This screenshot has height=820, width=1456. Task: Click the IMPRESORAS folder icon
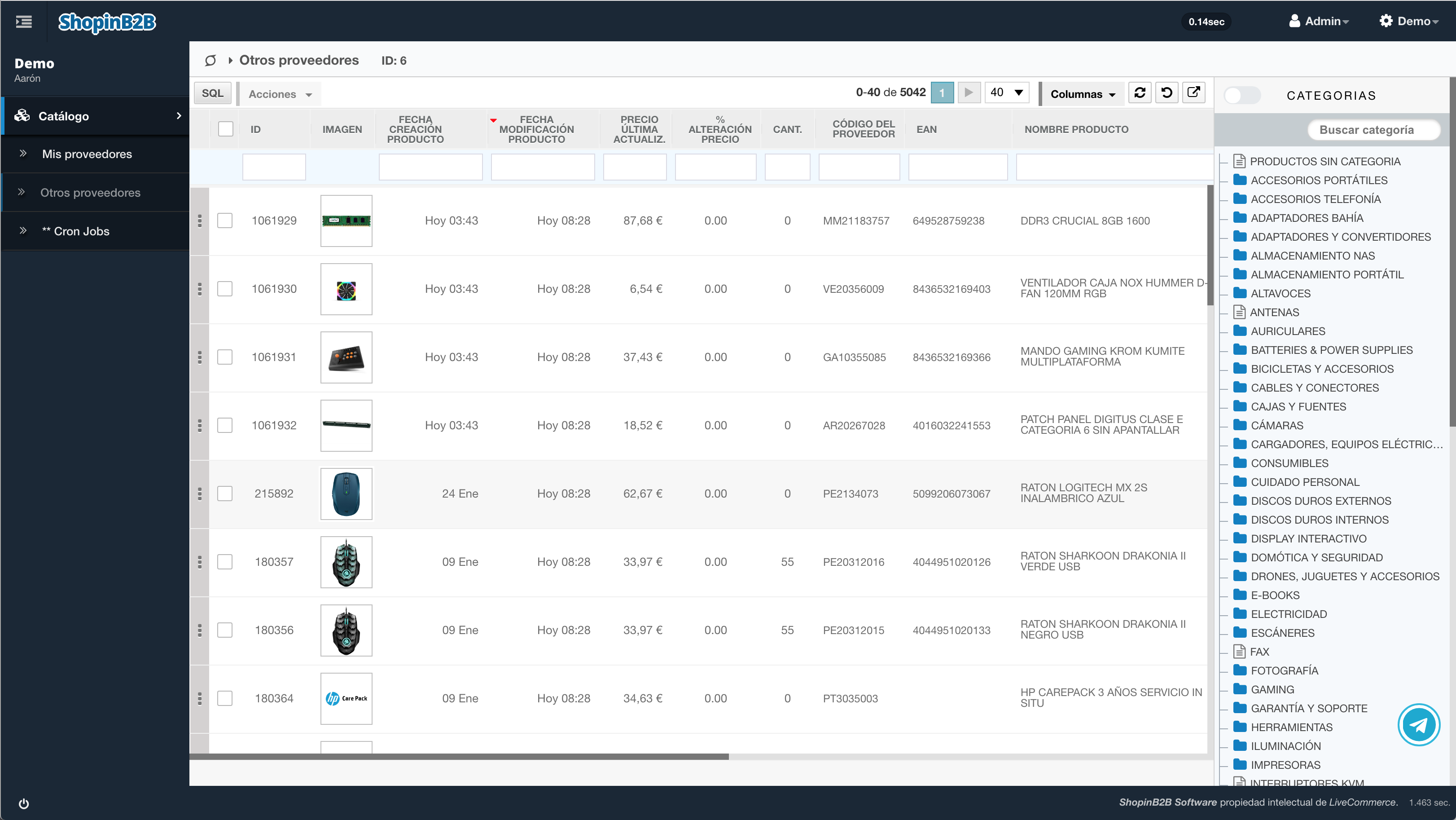coord(1240,764)
